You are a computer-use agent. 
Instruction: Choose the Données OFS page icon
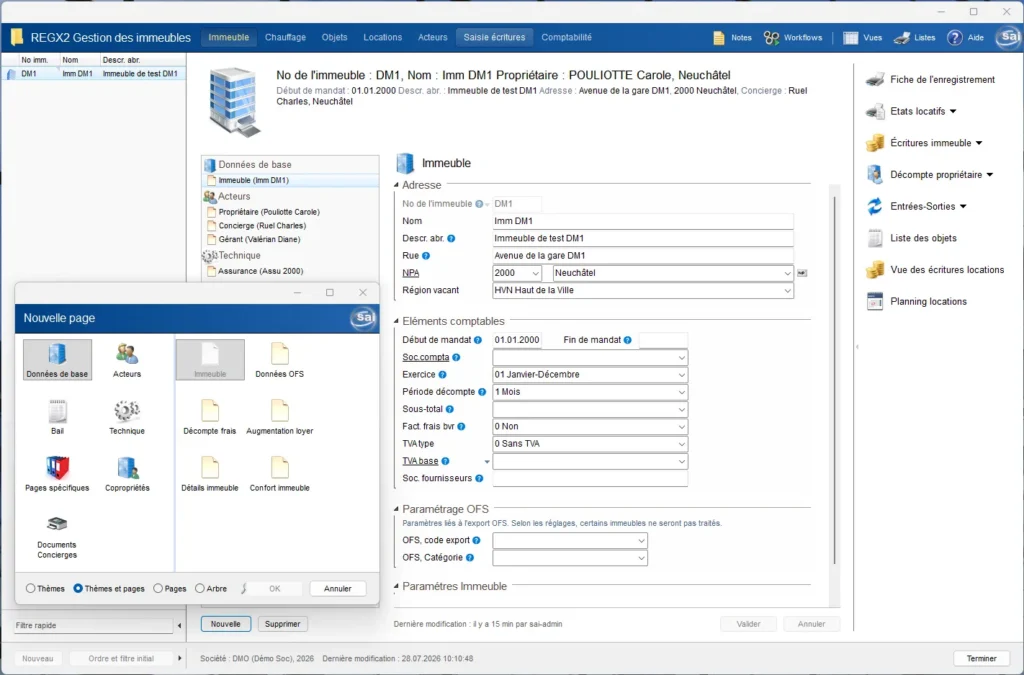click(280, 359)
